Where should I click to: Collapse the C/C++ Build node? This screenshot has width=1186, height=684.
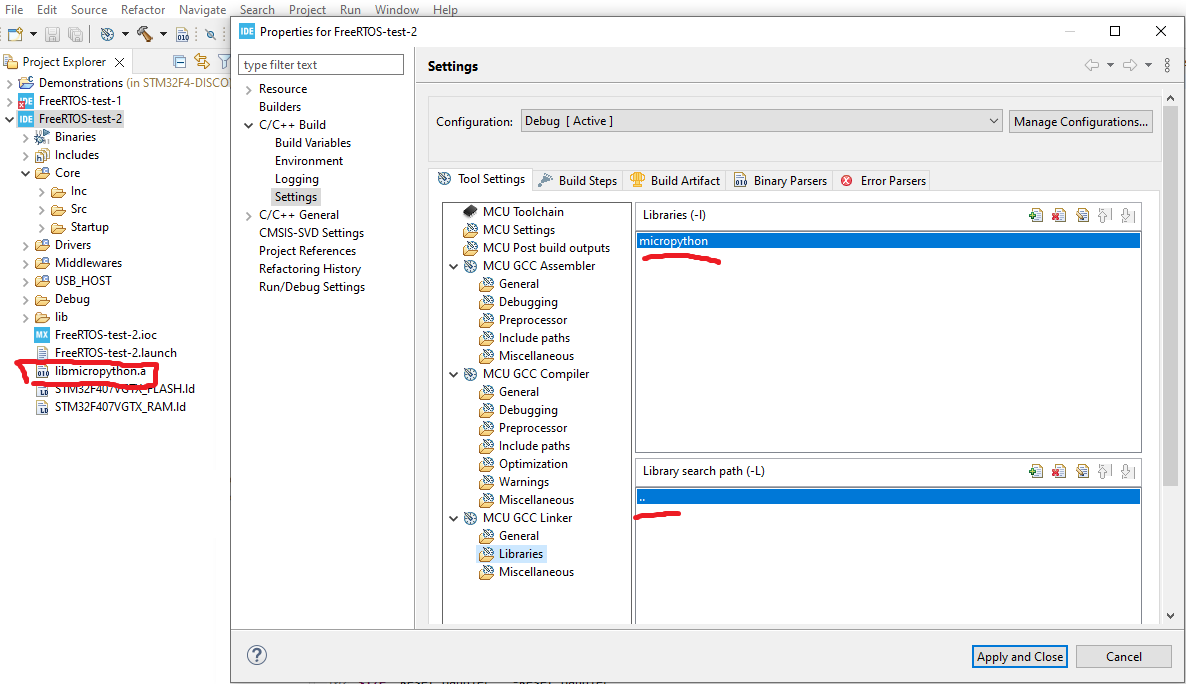248,126
